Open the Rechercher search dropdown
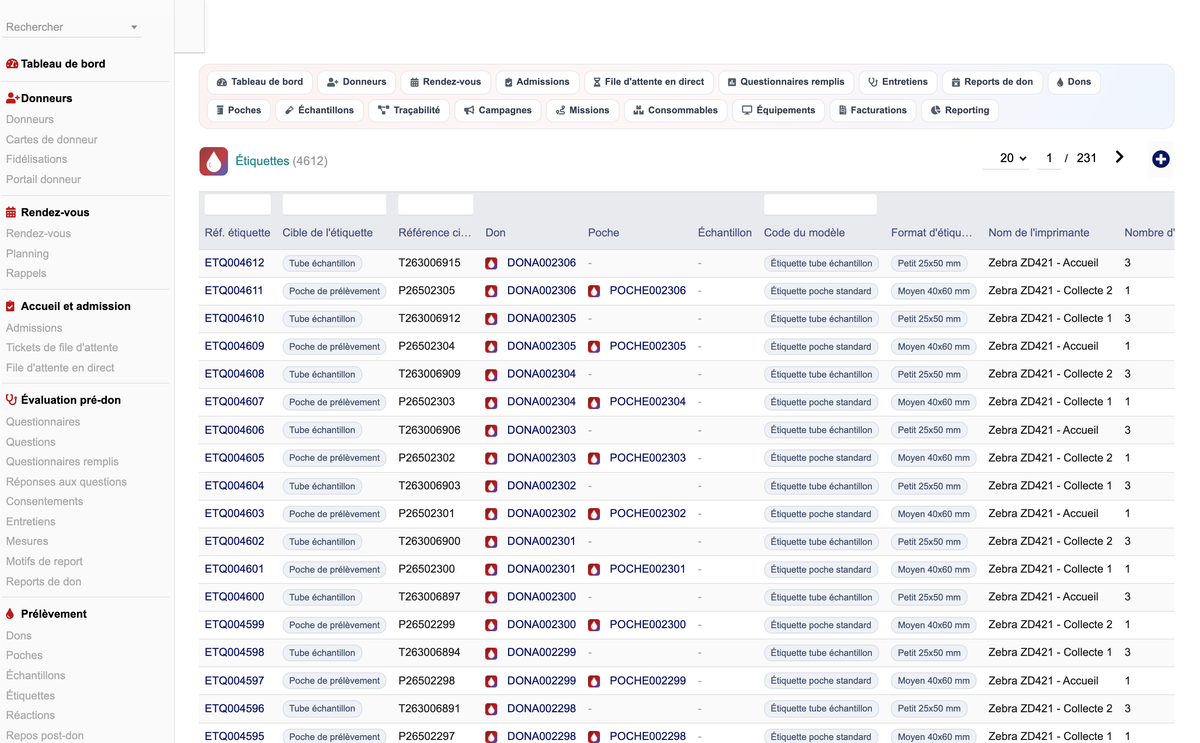This screenshot has width=1200, height=743. (72, 27)
